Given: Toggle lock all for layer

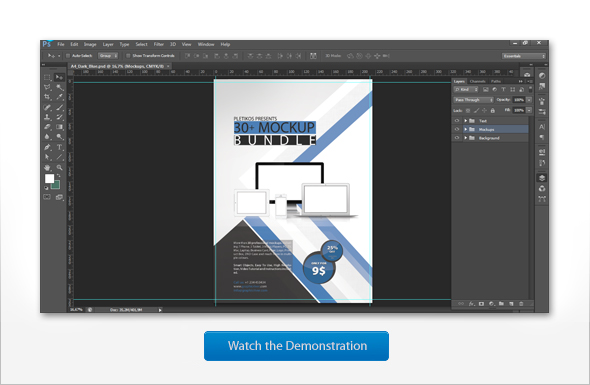Looking at the screenshot, I should coord(493,111).
